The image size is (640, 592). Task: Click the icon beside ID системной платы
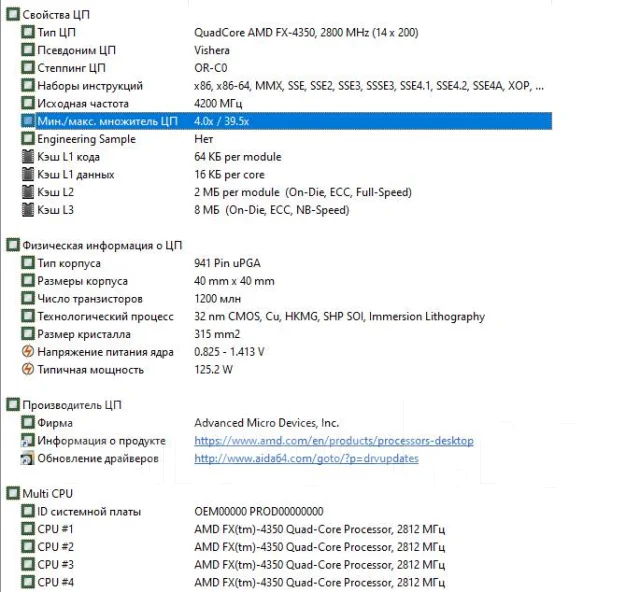coord(28,511)
